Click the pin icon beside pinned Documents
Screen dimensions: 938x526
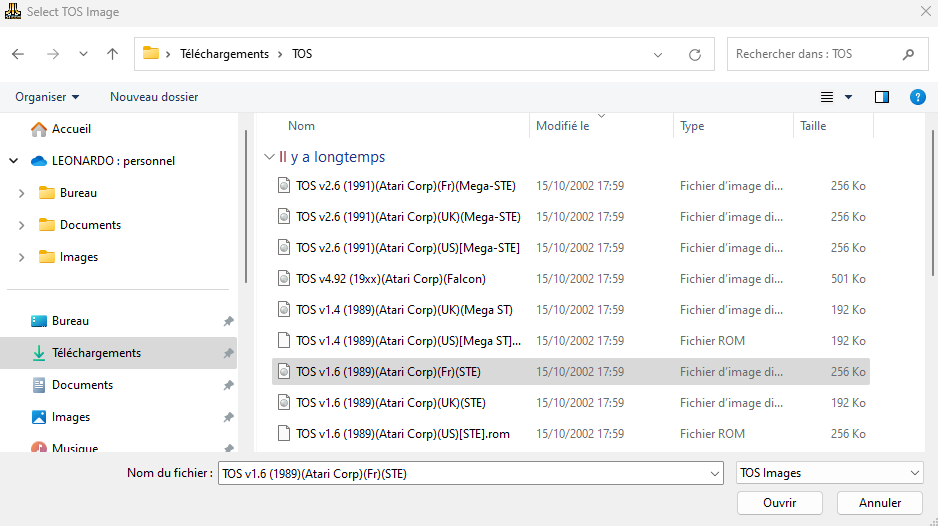tap(228, 385)
